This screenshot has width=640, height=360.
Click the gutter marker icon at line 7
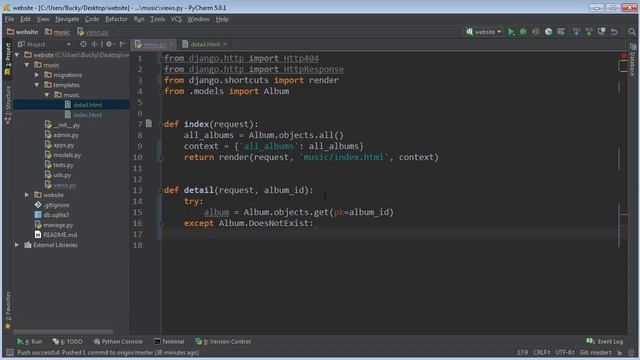[x=149, y=123]
